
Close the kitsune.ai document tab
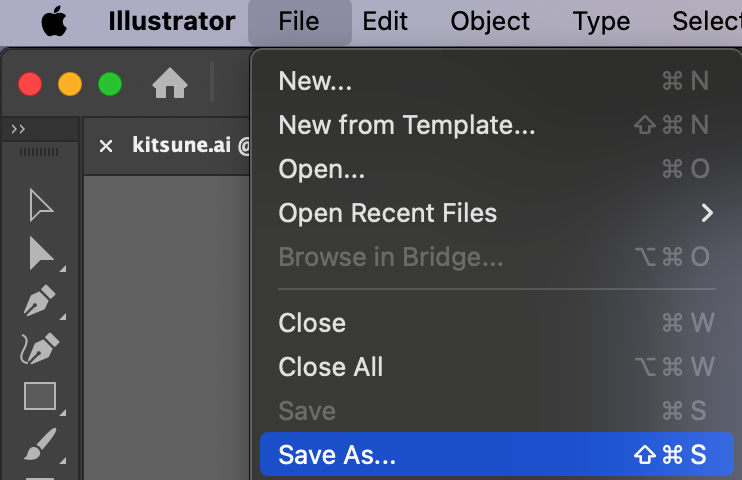(x=106, y=146)
